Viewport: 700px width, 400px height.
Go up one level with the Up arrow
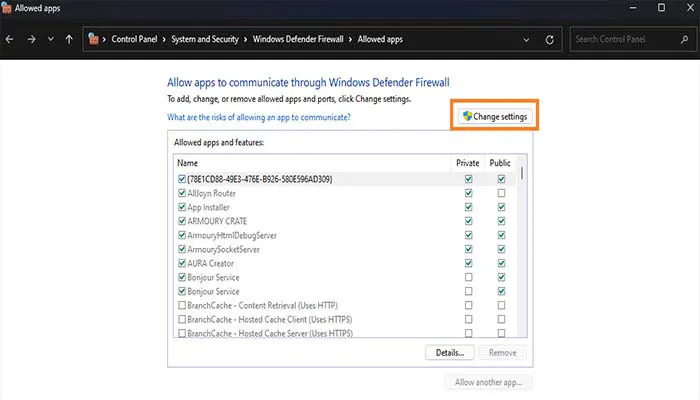pos(69,39)
